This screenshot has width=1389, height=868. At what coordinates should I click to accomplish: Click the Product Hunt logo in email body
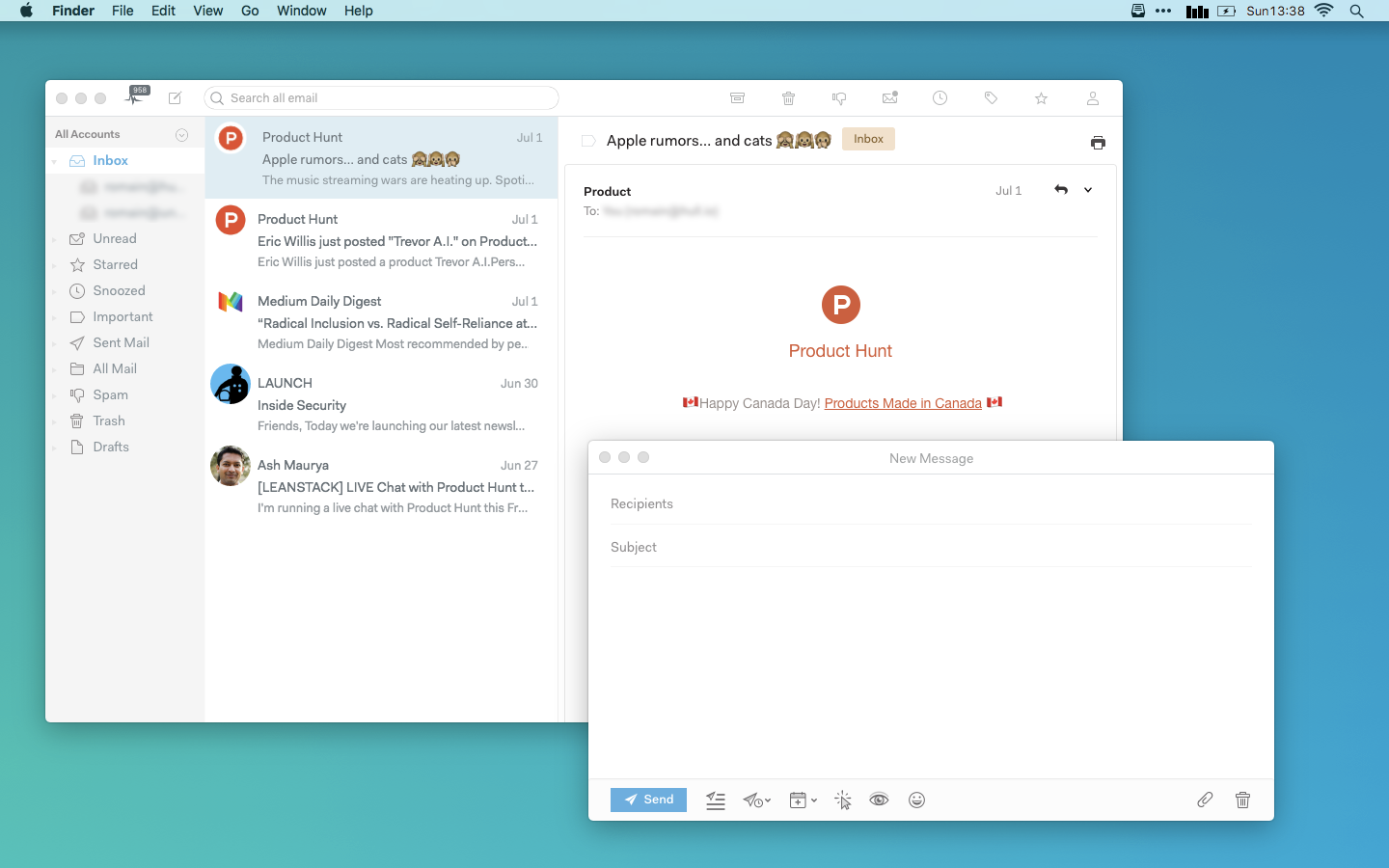pyautogui.click(x=840, y=305)
